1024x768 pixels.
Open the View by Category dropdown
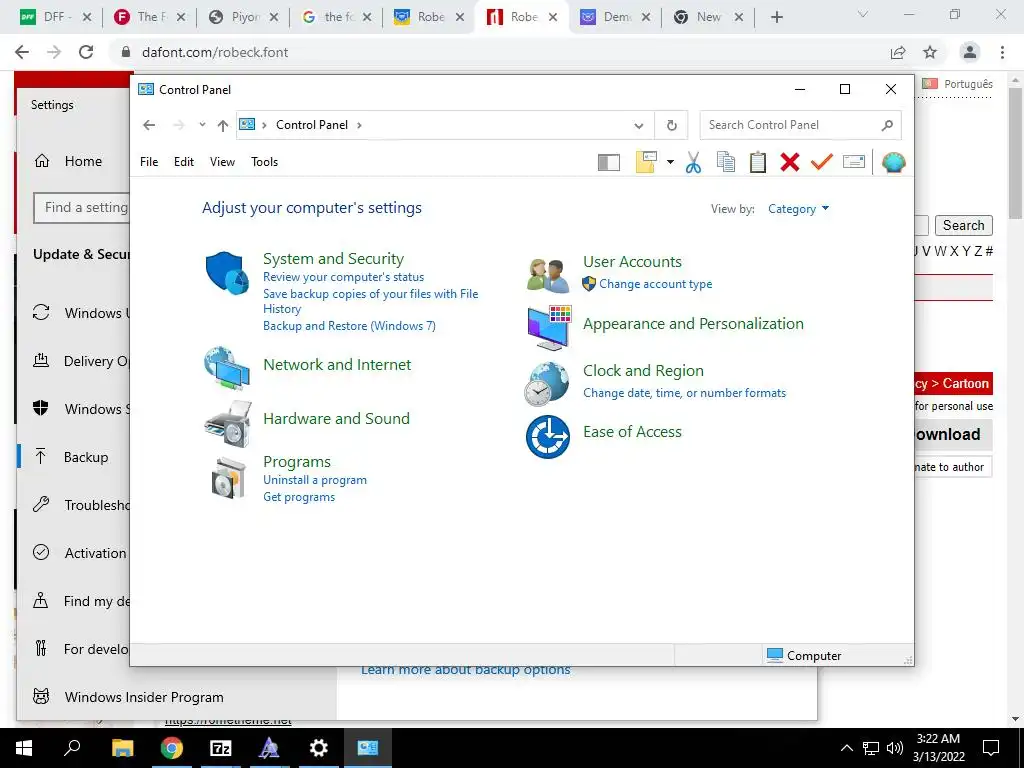[x=798, y=209]
